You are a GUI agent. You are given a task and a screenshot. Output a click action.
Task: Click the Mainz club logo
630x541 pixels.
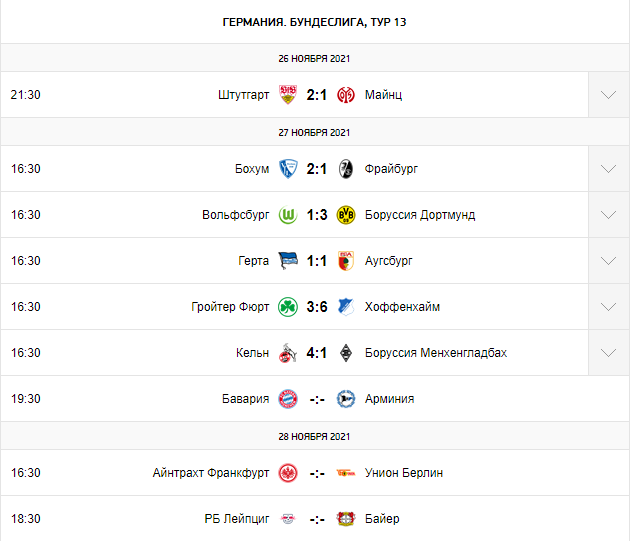point(347,95)
